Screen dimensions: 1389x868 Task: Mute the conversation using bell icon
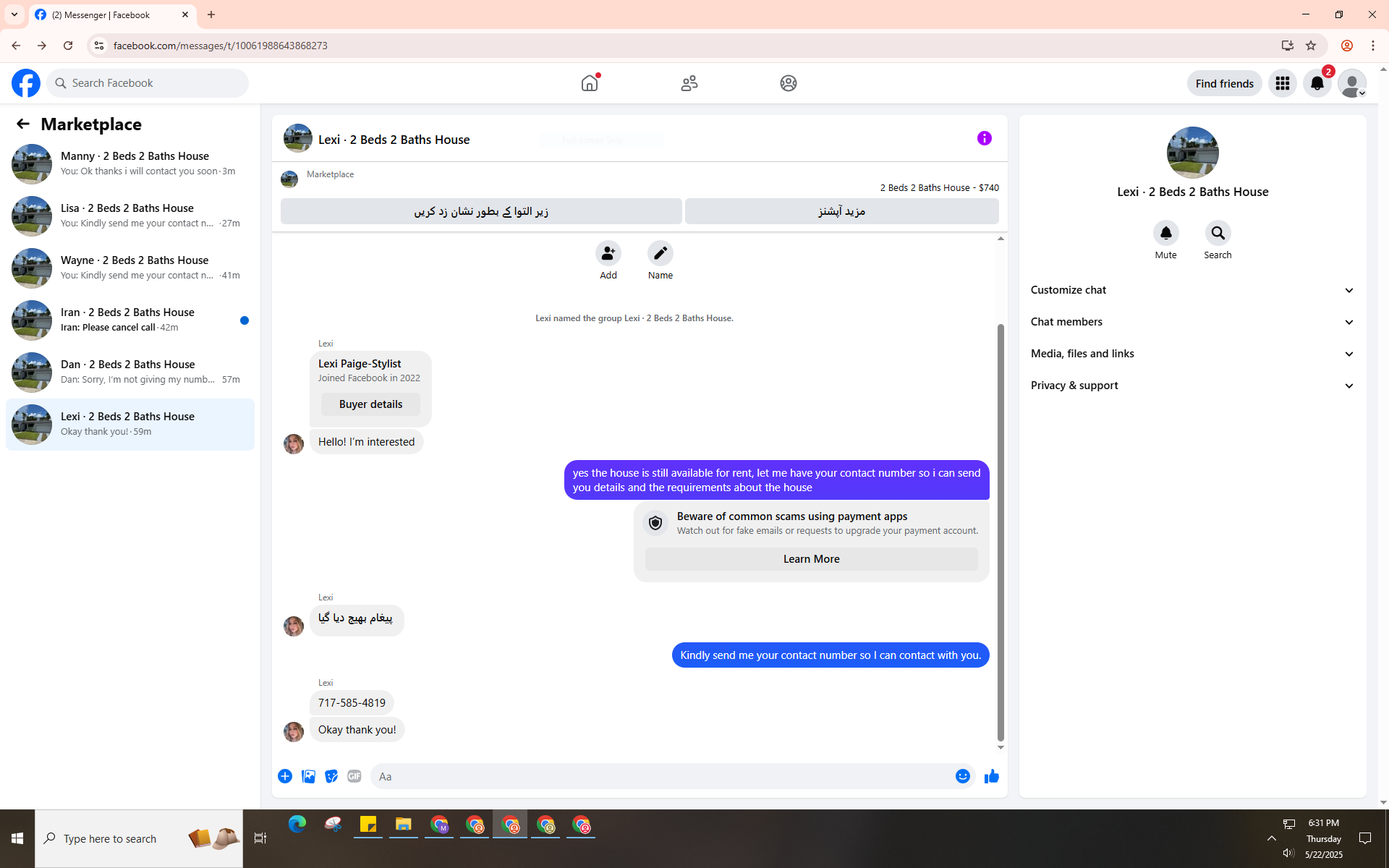1166,233
